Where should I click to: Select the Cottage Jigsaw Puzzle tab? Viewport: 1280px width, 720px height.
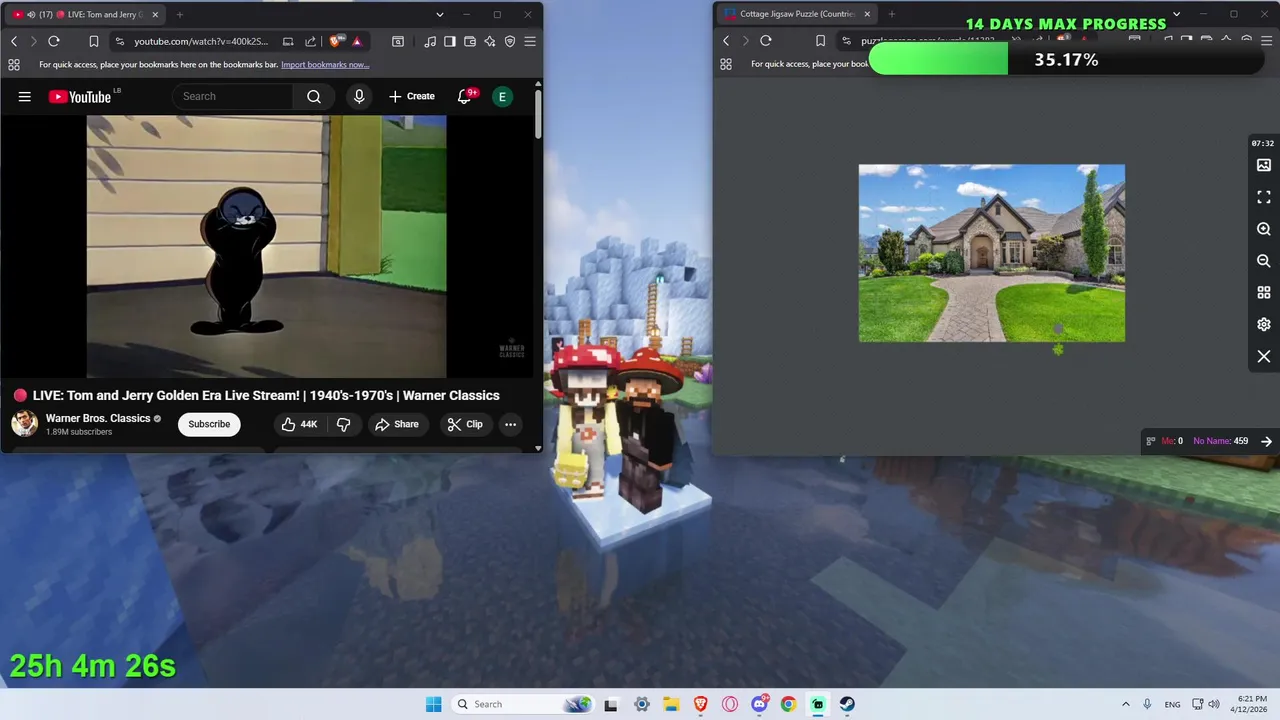click(x=796, y=14)
